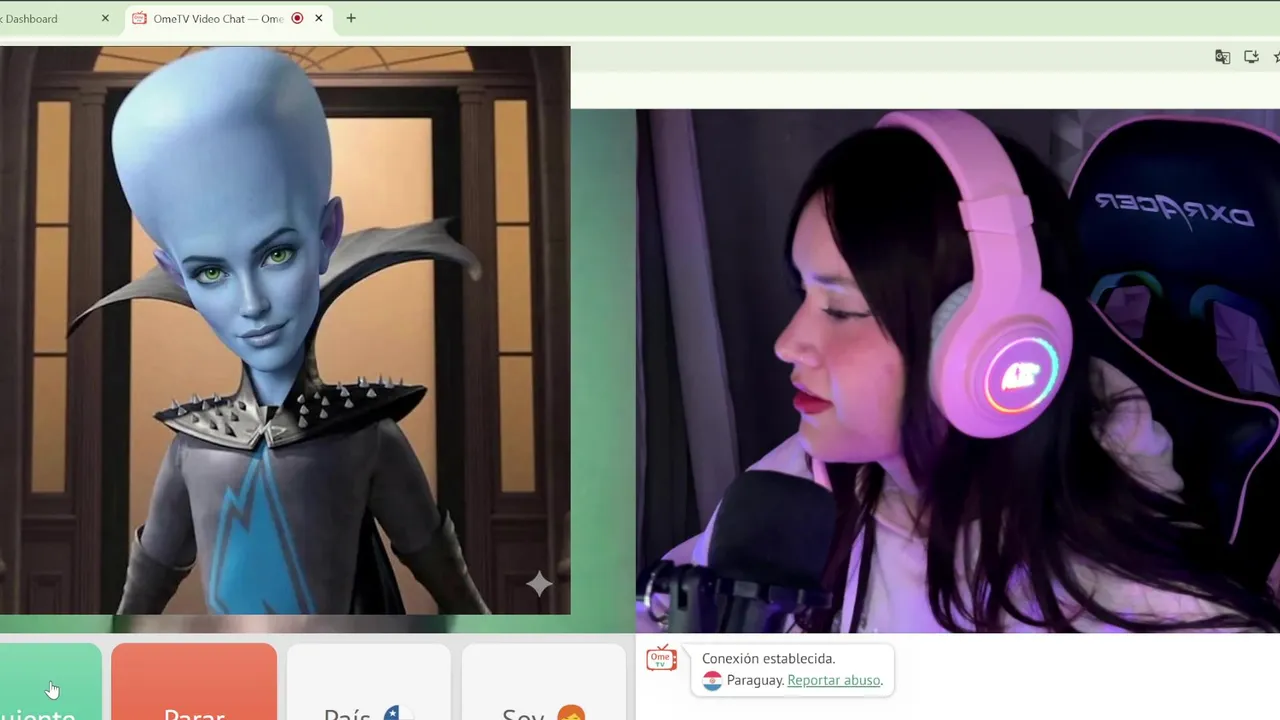Open a new browser tab
The width and height of the screenshot is (1280, 720).
coord(351,18)
